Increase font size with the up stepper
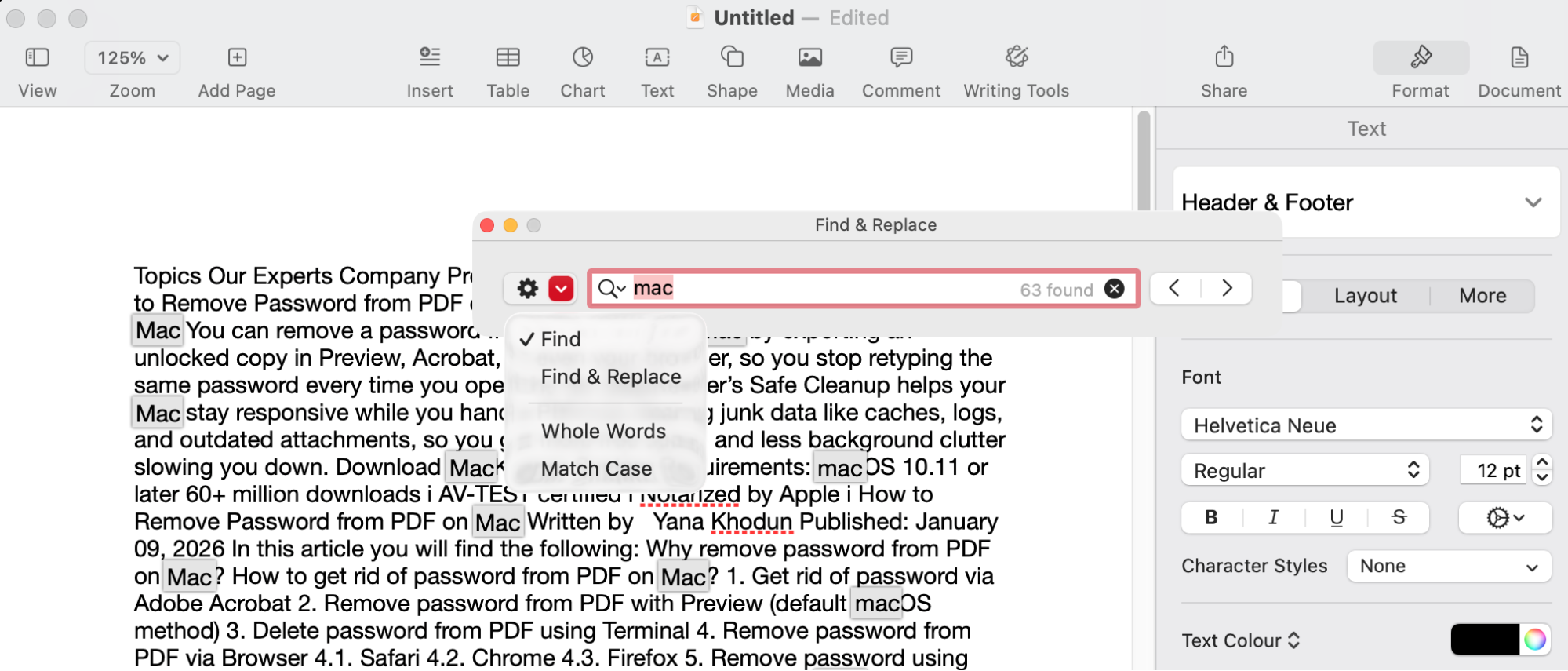 point(1542,462)
